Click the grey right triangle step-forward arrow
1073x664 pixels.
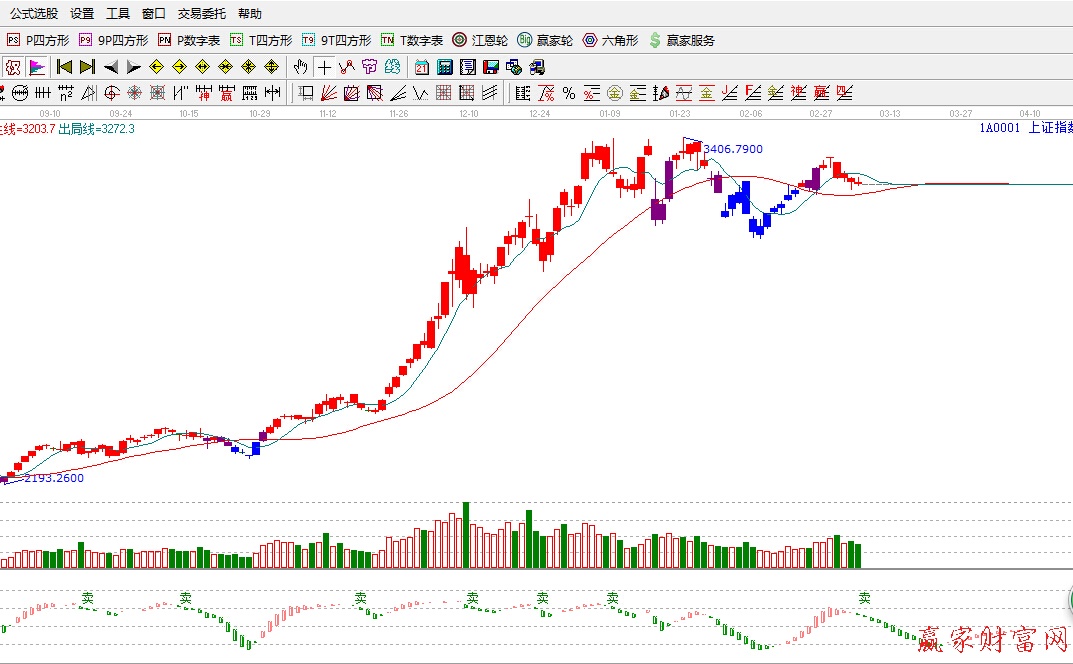[x=133, y=67]
